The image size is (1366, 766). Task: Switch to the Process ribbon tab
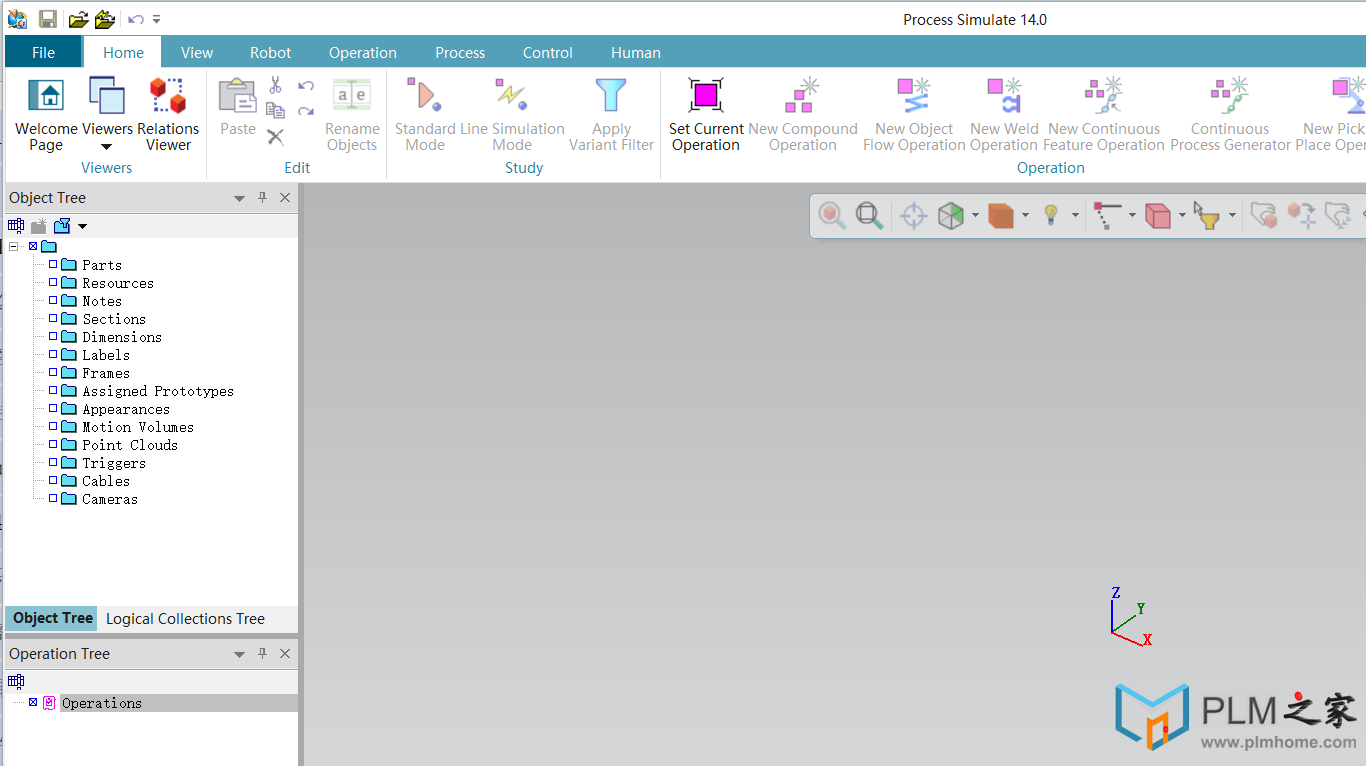[x=460, y=53]
